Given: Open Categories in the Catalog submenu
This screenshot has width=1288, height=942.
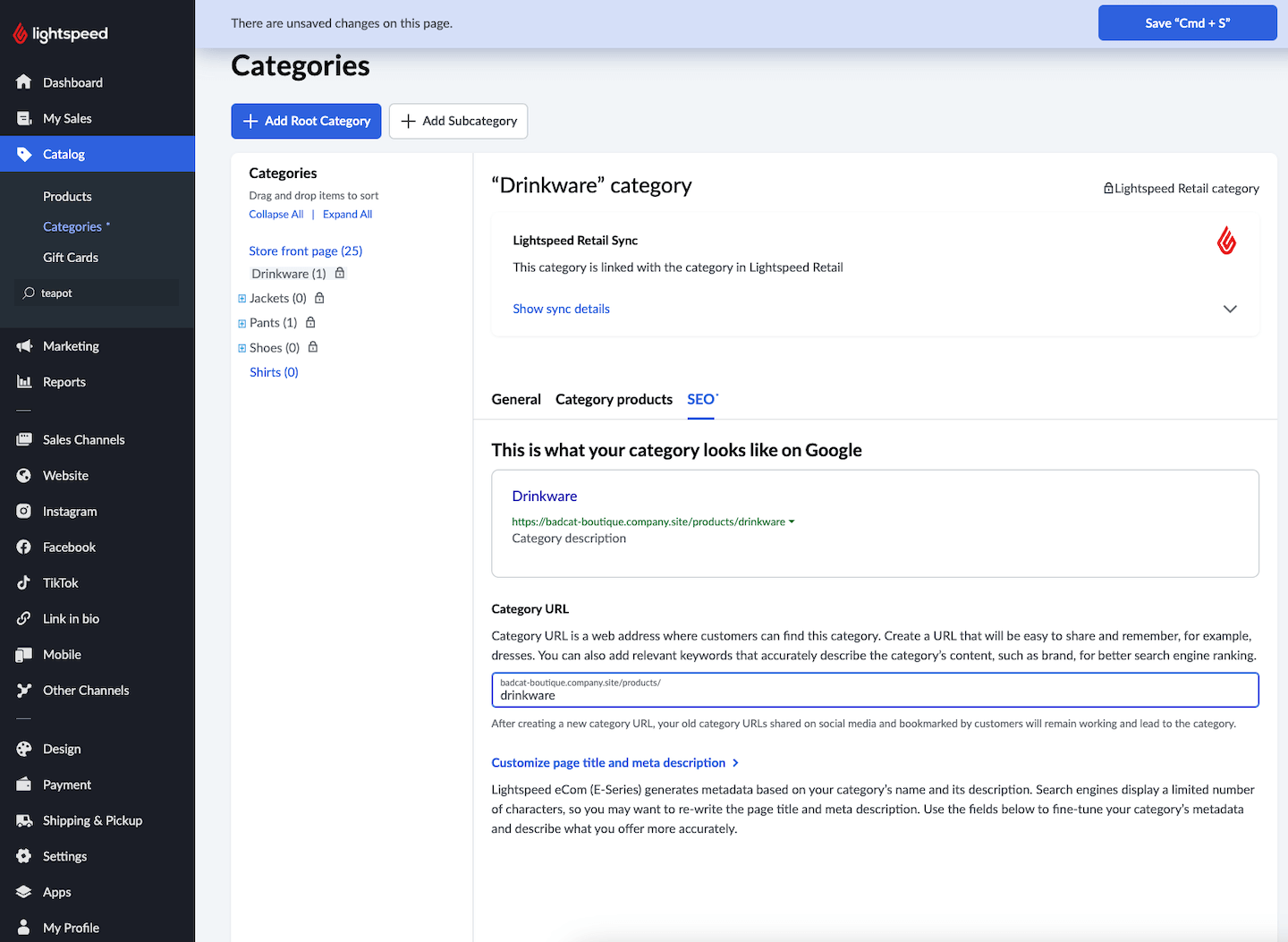Looking at the screenshot, I should tap(72, 226).
